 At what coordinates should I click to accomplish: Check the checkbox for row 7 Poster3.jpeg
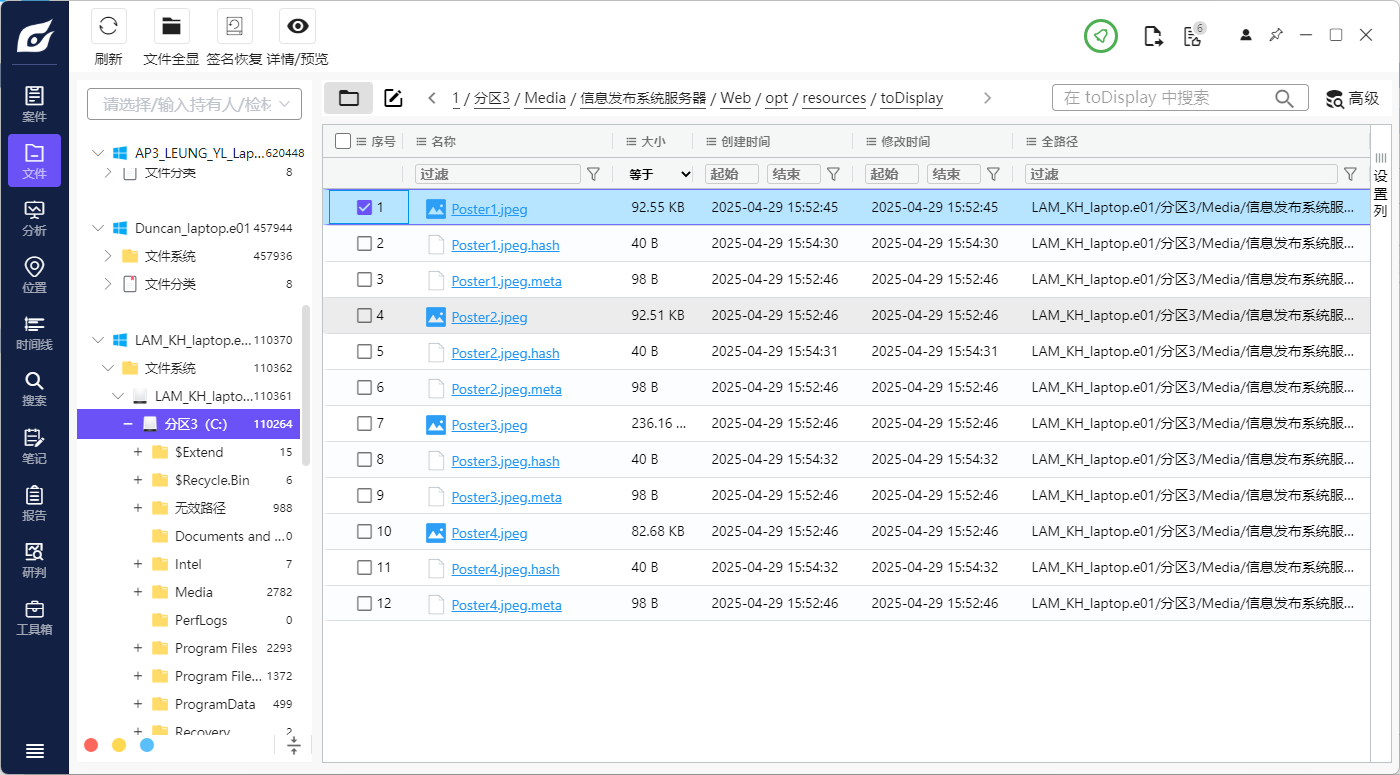(364, 424)
